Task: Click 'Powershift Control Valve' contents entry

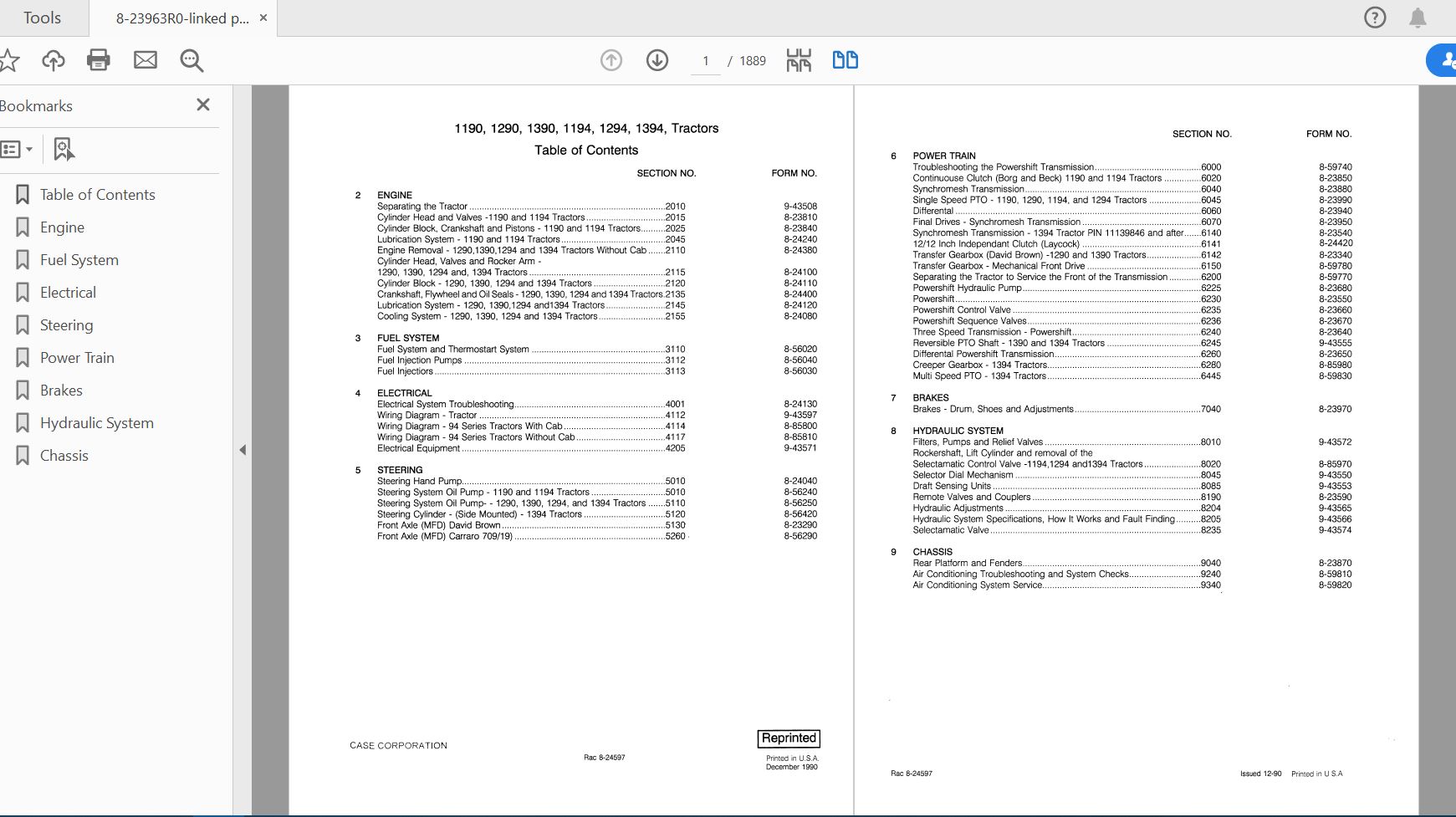Action: [x=1066, y=309]
